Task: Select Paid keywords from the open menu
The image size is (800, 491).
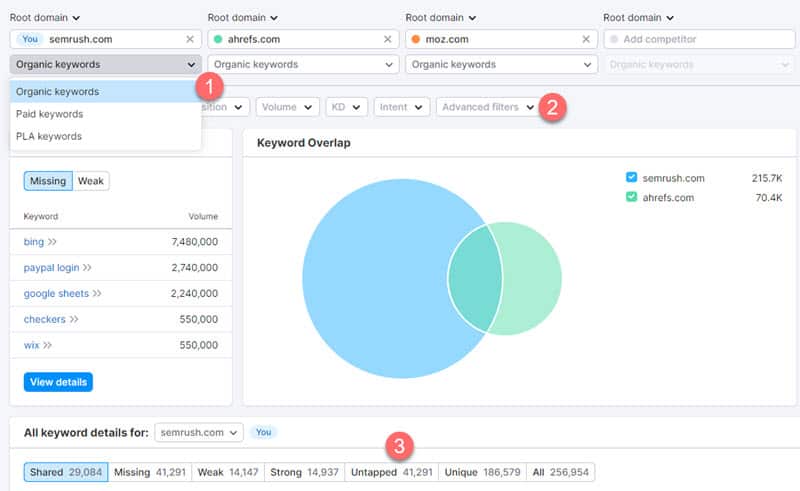Action: click(x=49, y=114)
